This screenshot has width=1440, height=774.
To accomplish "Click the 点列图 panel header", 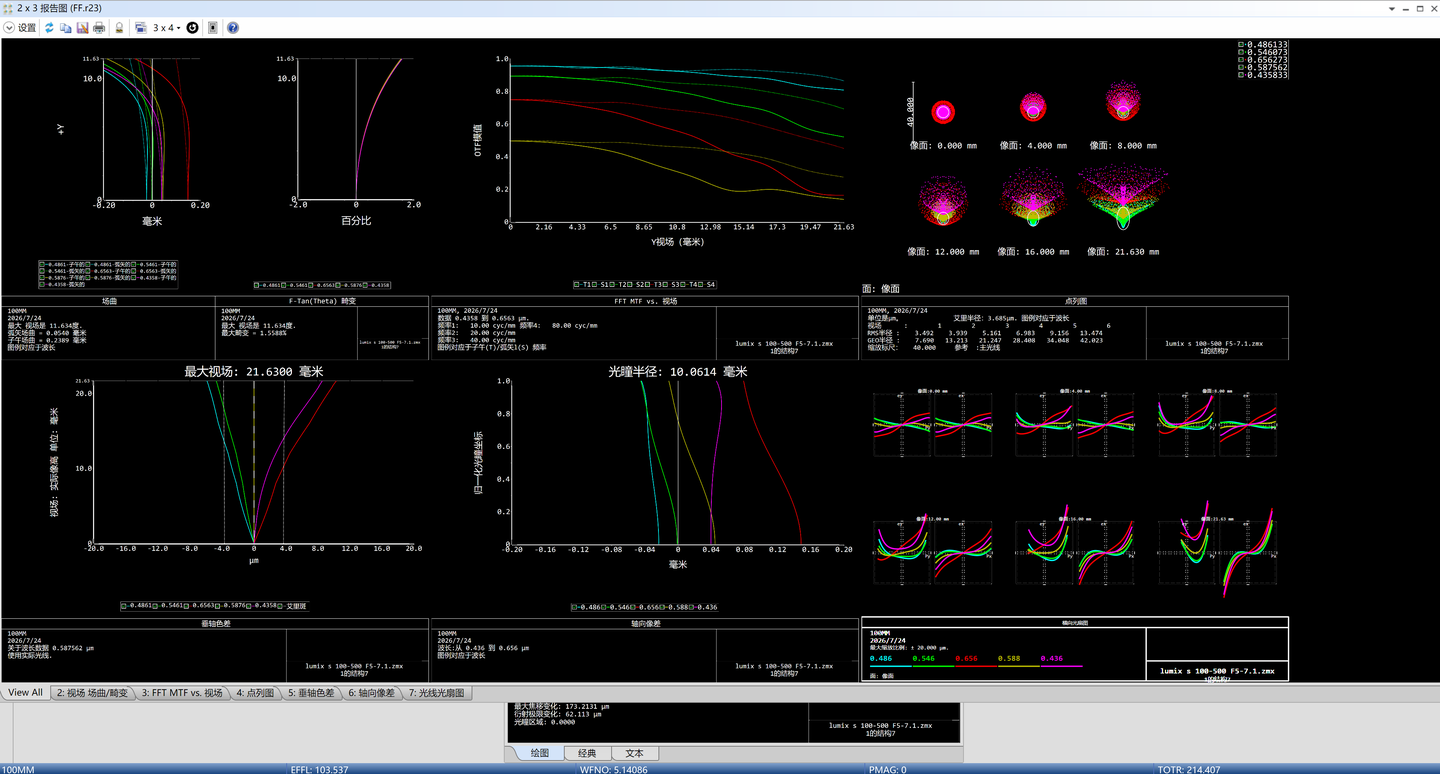I will click(1074, 300).
